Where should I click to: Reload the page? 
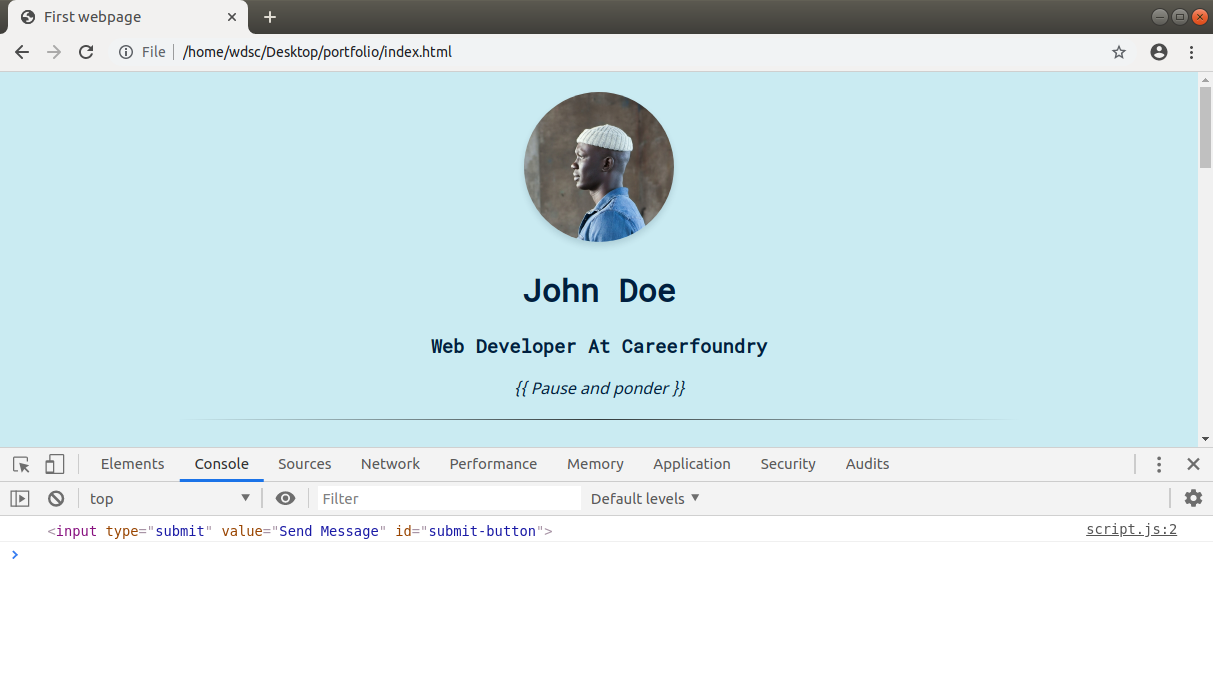(86, 52)
